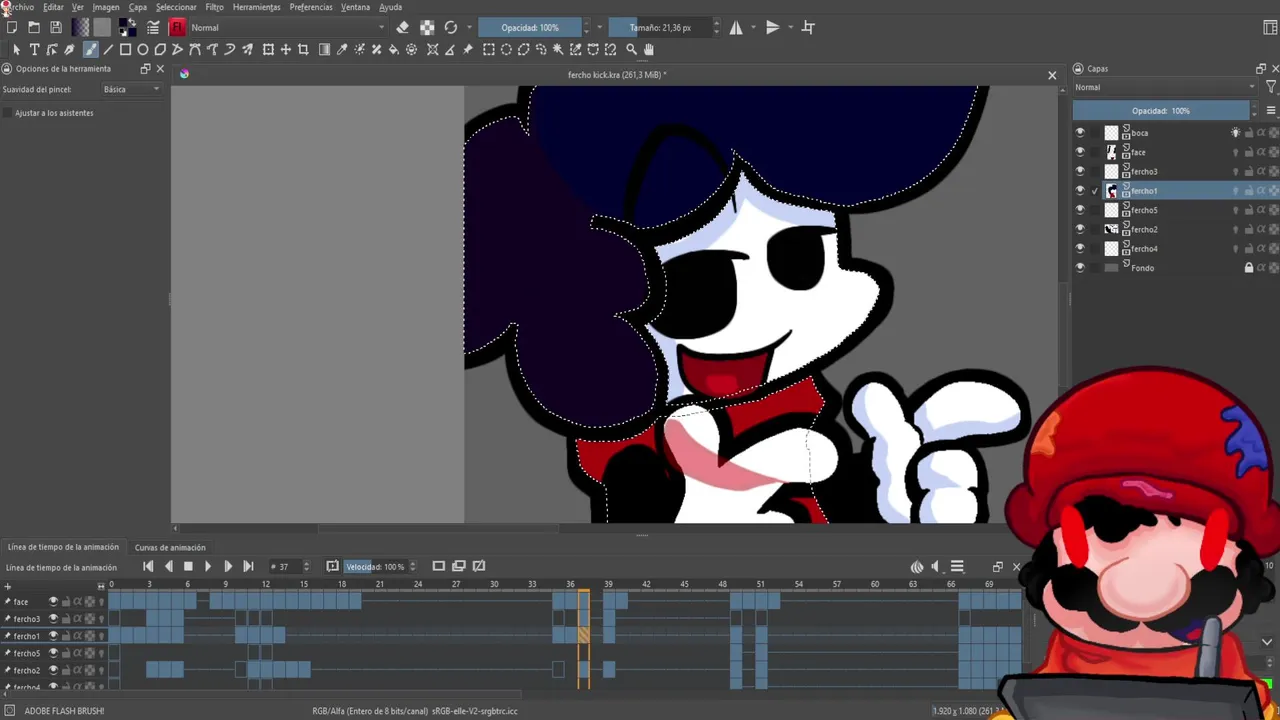Close the 'fercho kick.kra' document tab
1280x720 pixels.
(1052, 75)
